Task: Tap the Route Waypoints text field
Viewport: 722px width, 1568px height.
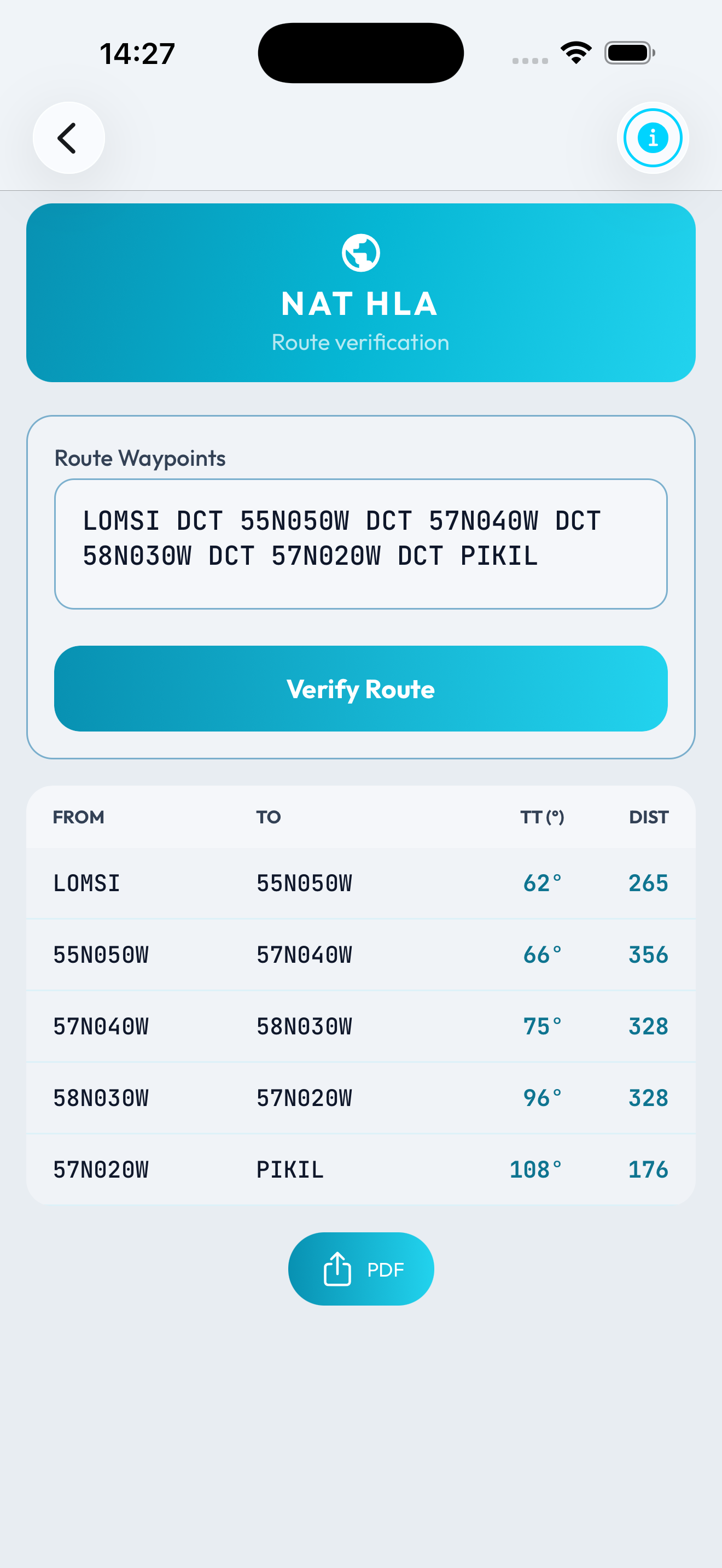Action: click(x=361, y=543)
